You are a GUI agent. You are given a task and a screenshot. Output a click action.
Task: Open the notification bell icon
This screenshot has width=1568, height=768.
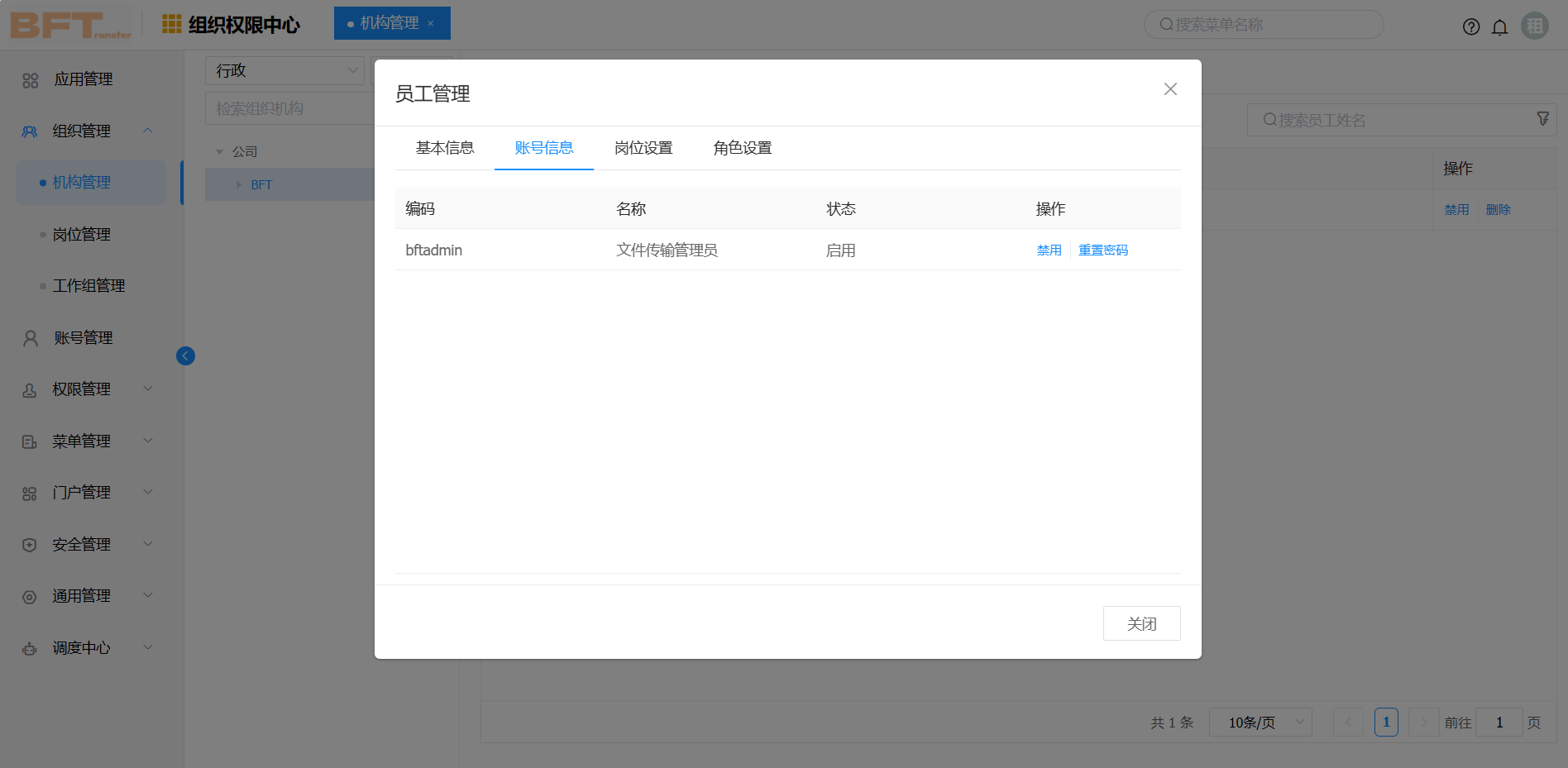(1499, 26)
